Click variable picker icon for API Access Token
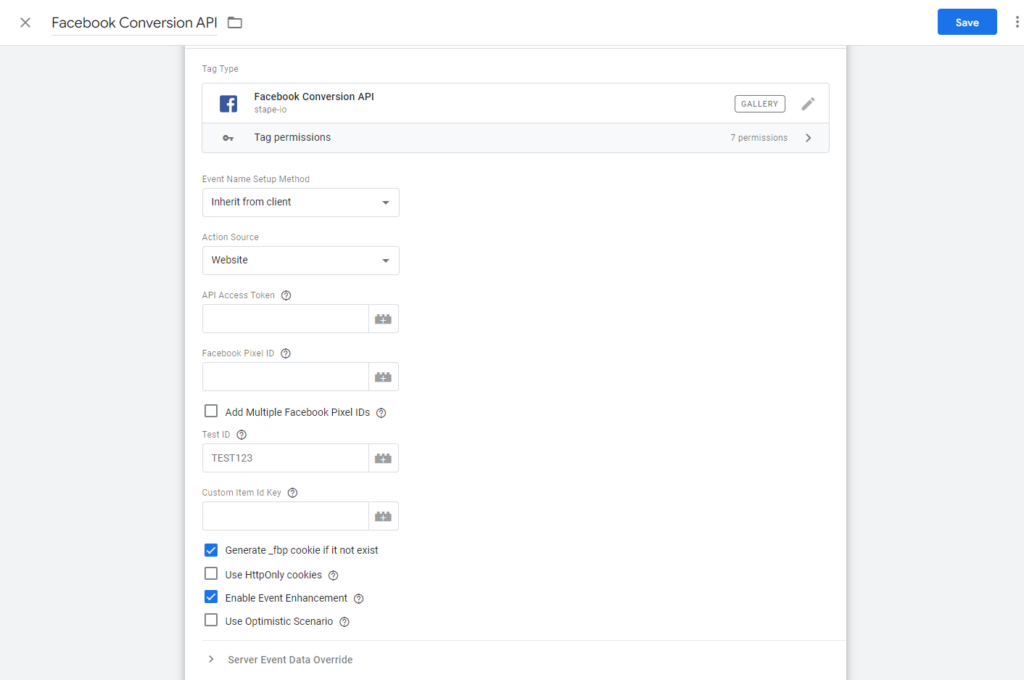 click(383, 319)
